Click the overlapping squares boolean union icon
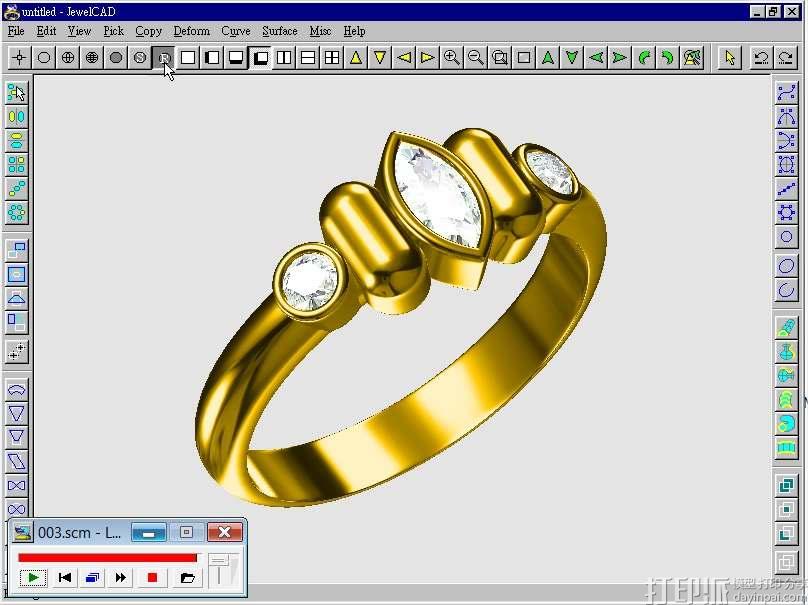 coord(786,485)
